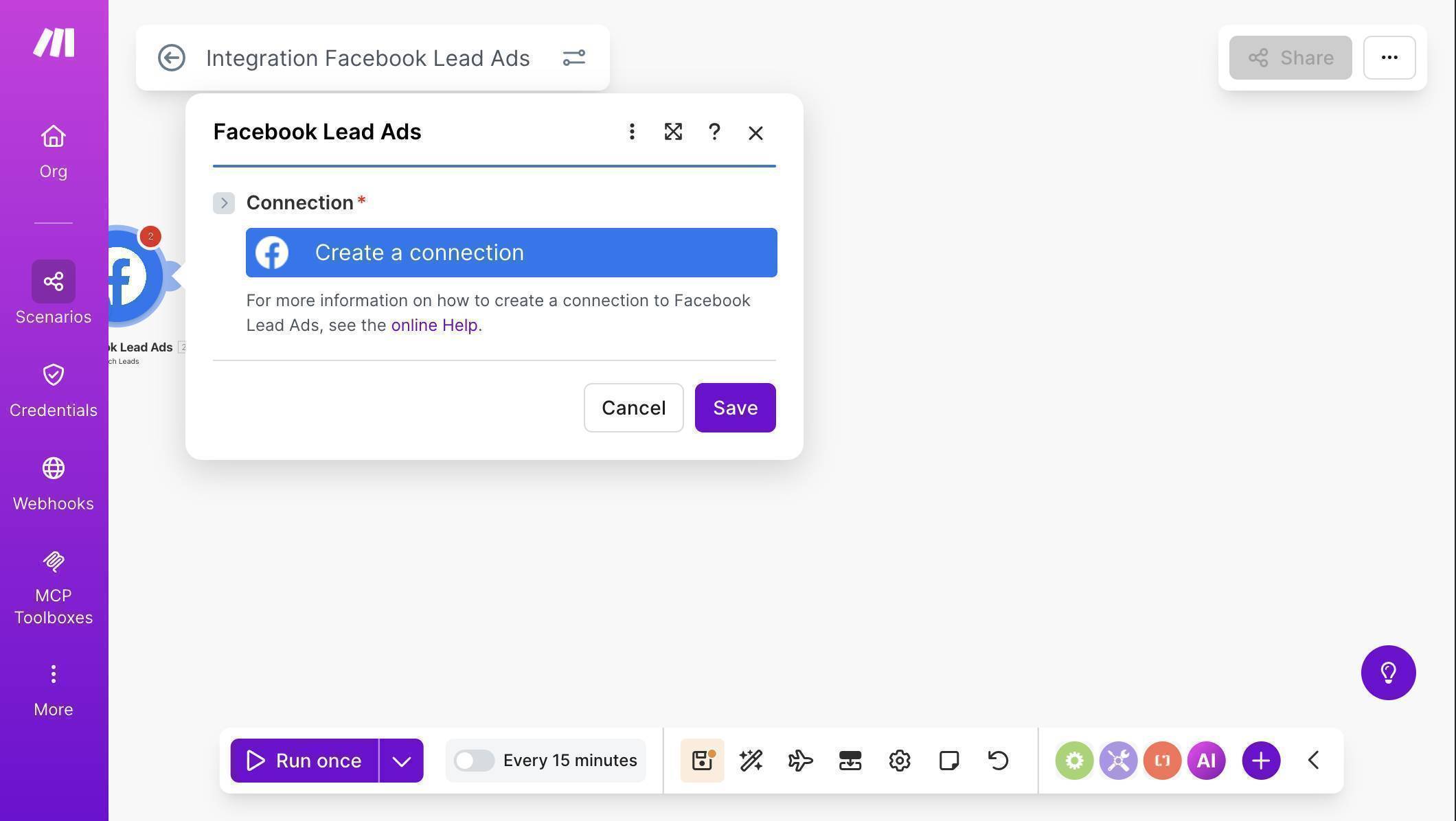The image size is (1456, 821).
Task: Select the auto-align modules icon
Action: point(850,760)
